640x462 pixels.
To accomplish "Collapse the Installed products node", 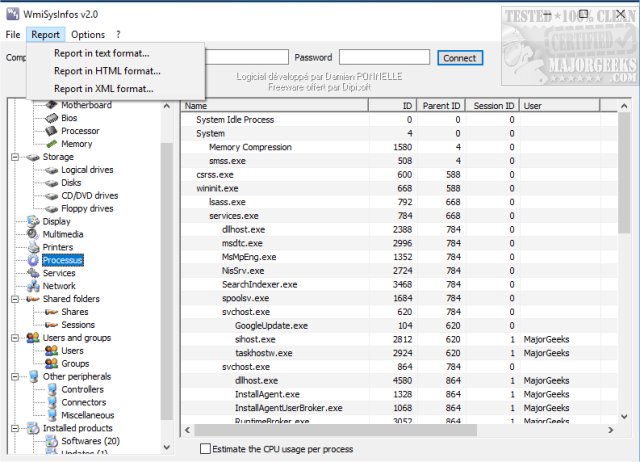I will point(15,429).
